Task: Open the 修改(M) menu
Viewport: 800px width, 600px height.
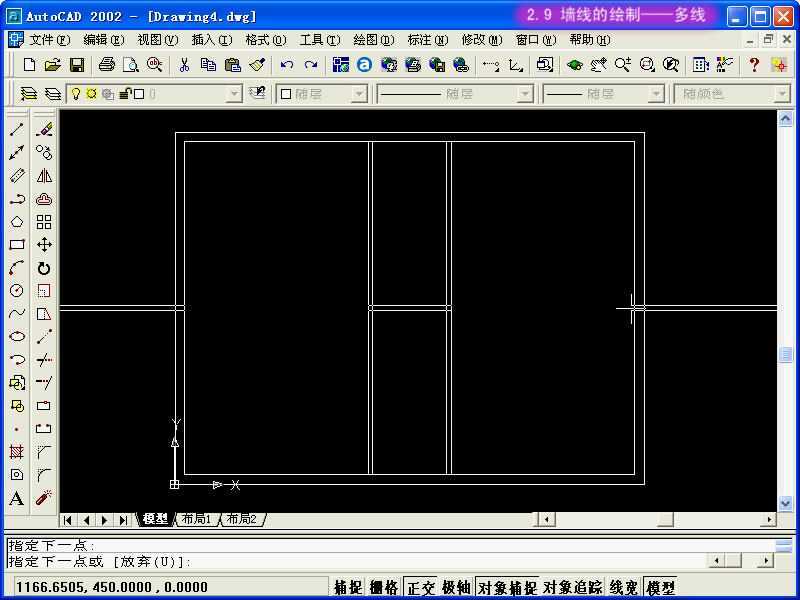Action: click(482, 40)
